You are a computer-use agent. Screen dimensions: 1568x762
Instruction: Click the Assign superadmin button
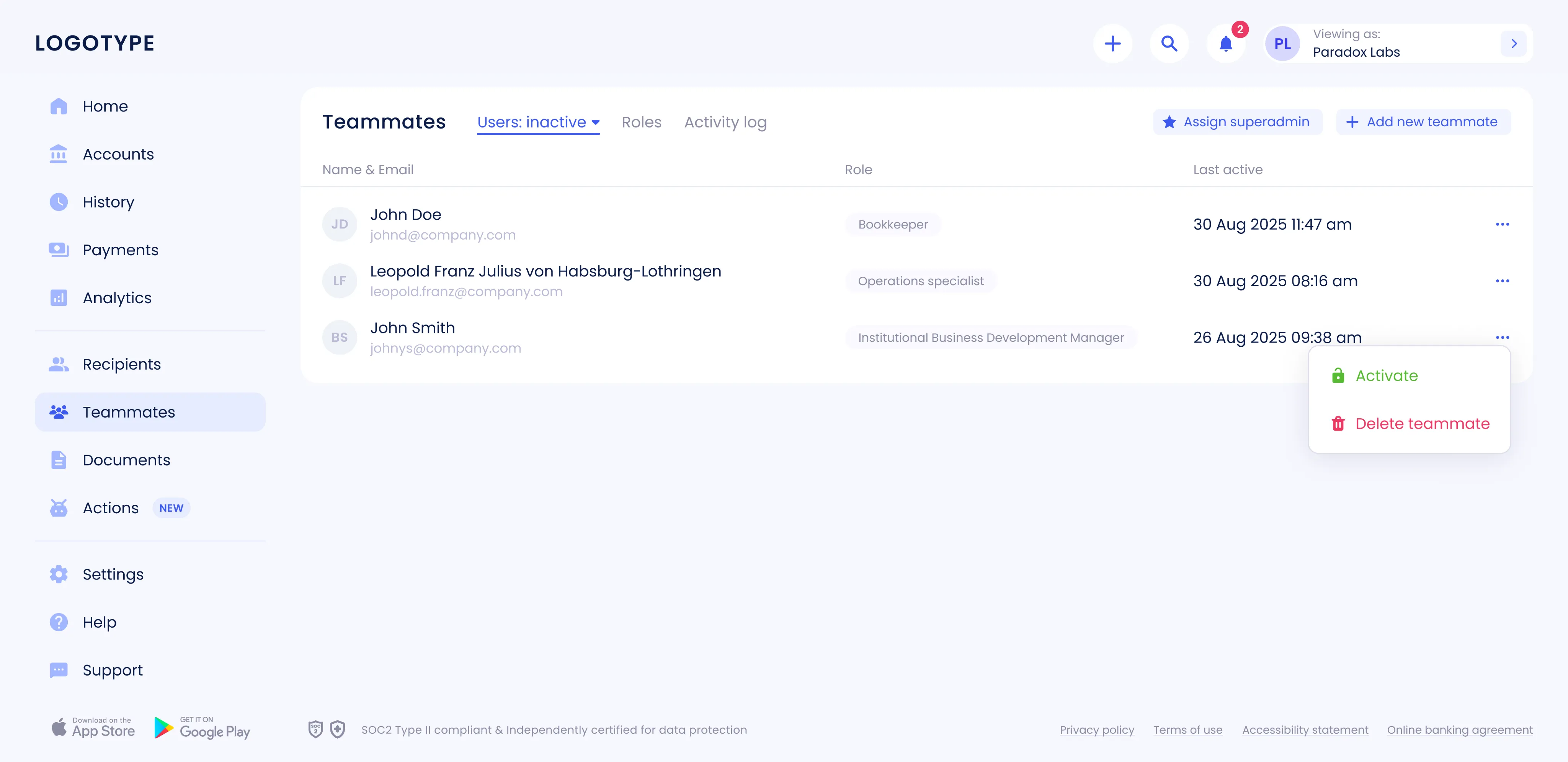(x=1238, y=122)
